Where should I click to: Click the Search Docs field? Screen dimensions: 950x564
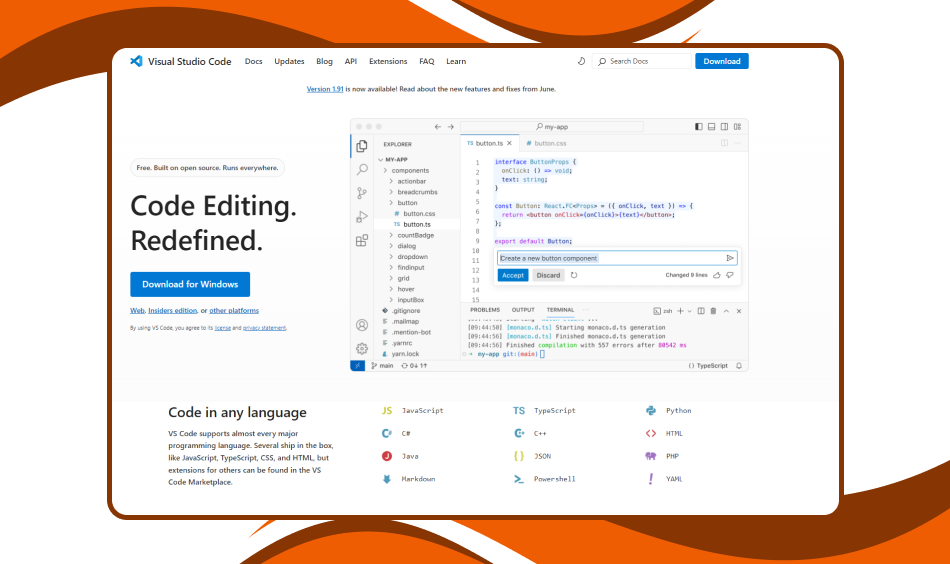(x=642, y=61)
